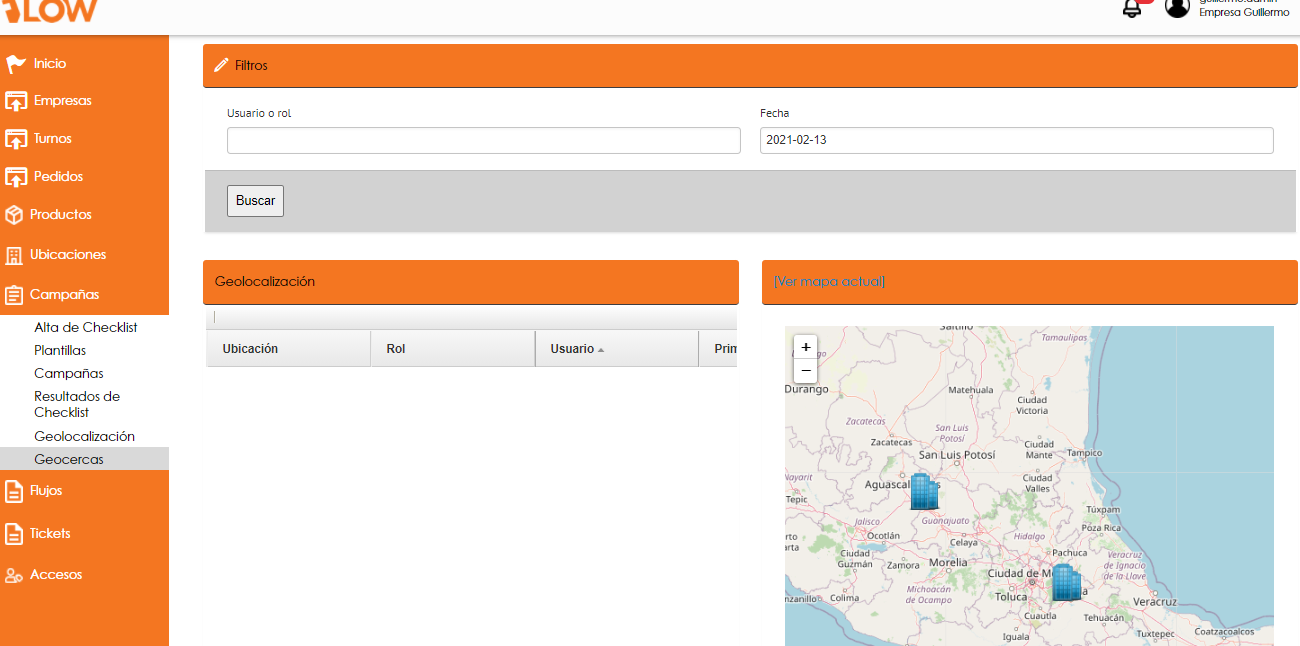Expand the Tickets menu section
Viewport: 1300px width, 646px height.
click(x=50, y=534)
